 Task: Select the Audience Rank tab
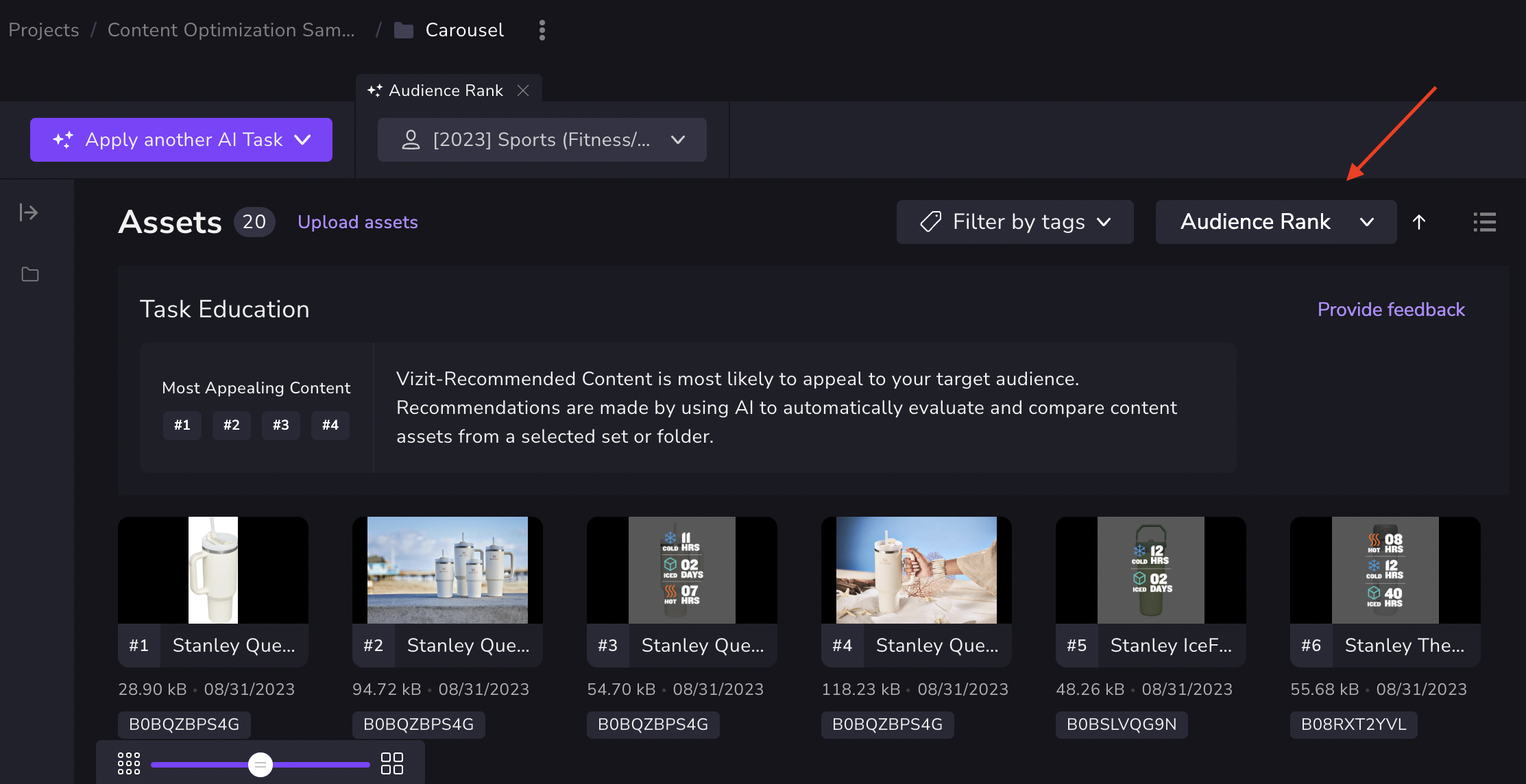tap(445, 90)
